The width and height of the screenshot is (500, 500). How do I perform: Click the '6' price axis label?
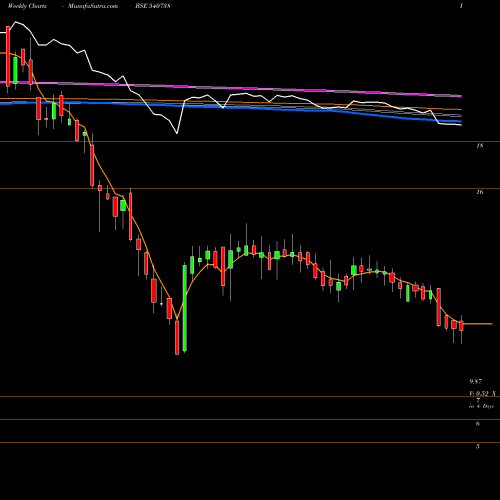coord(478,424)
